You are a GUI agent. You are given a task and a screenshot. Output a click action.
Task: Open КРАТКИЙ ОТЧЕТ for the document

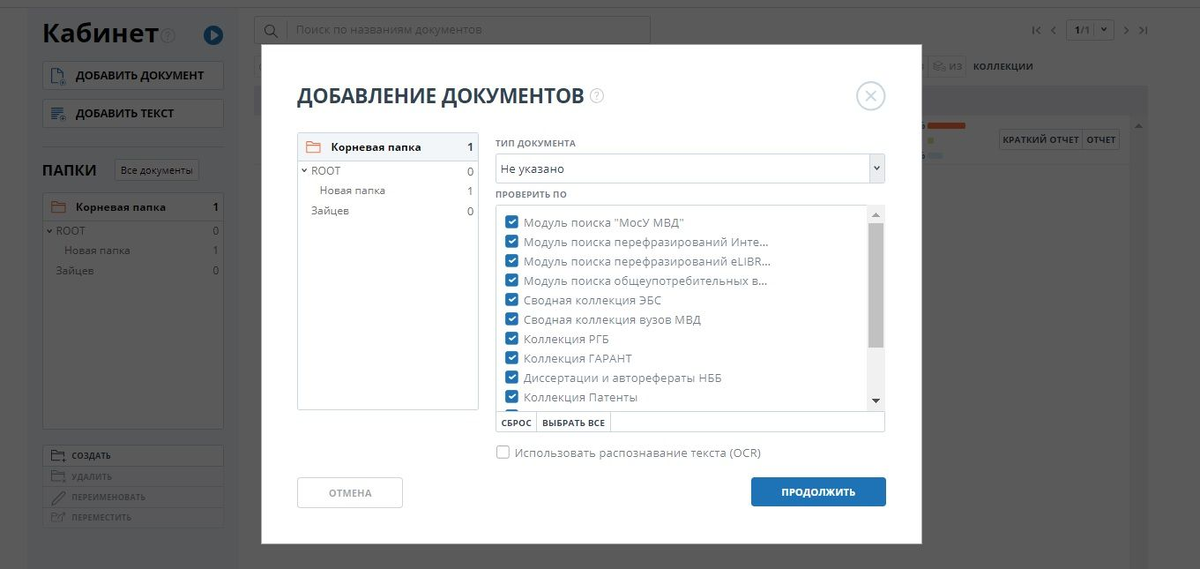pyautogui.click(x=1041, y=140)
